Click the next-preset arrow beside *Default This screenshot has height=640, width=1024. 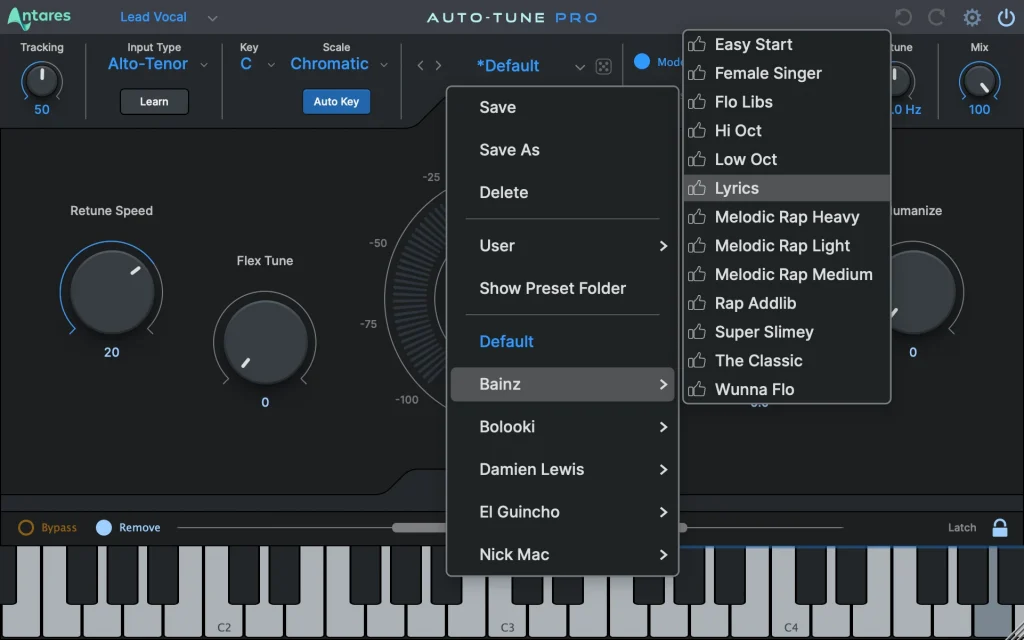pyautogui.click(x=438, y=64)
